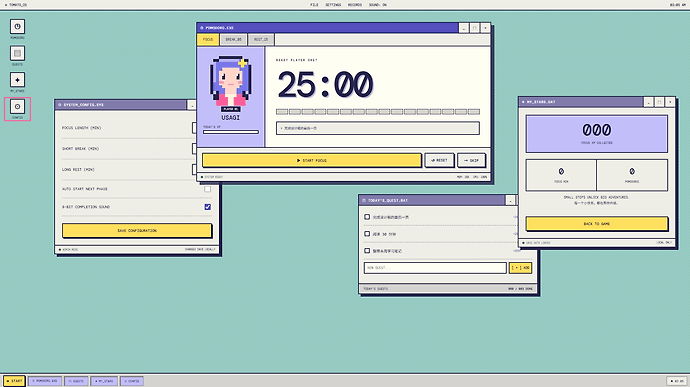Viewport: 690px width, 387px height.
Task: Click the RESET timer button
Action: click(x=439, y=160)
